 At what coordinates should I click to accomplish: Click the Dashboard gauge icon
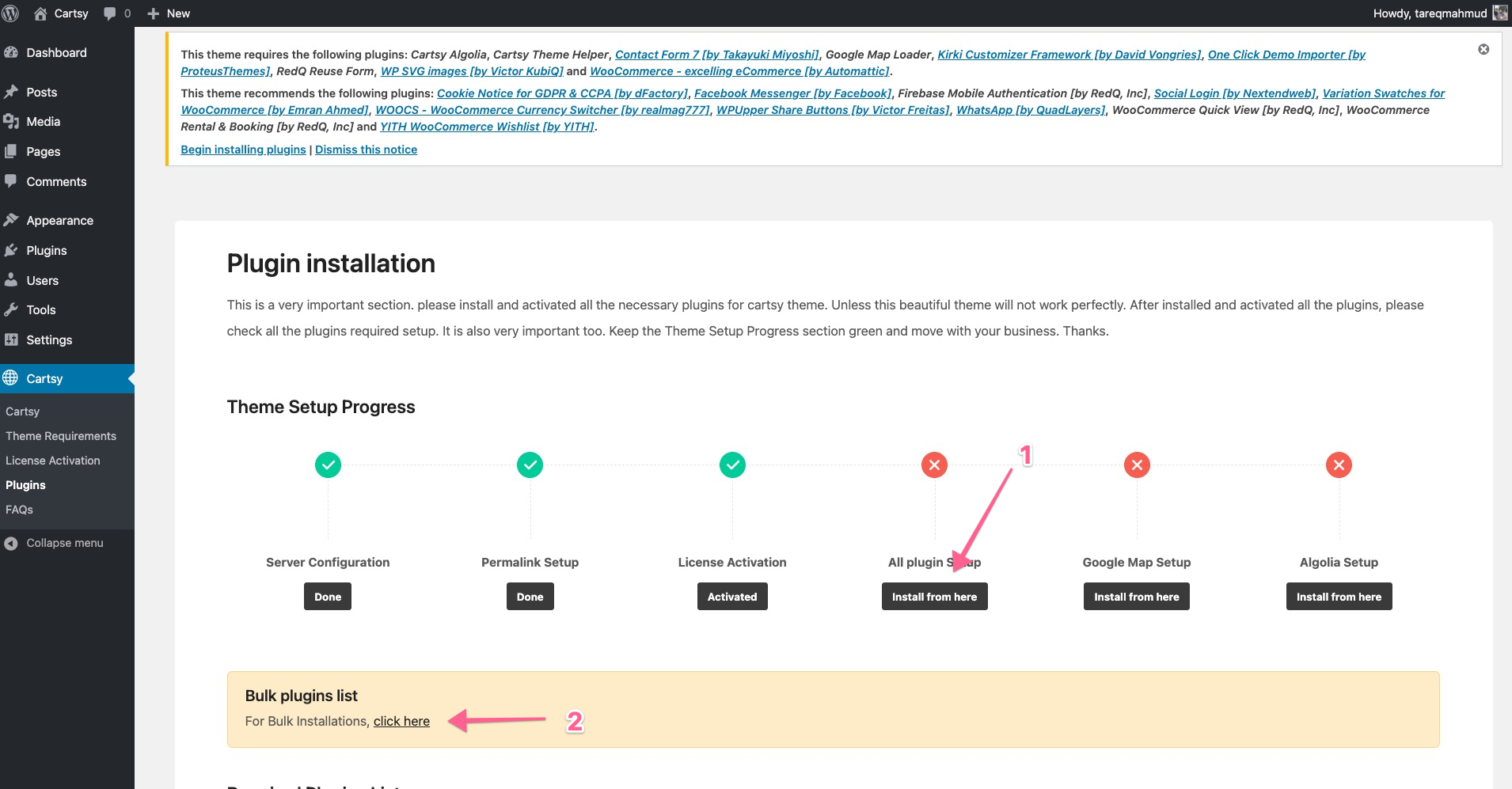coord(11,52)
